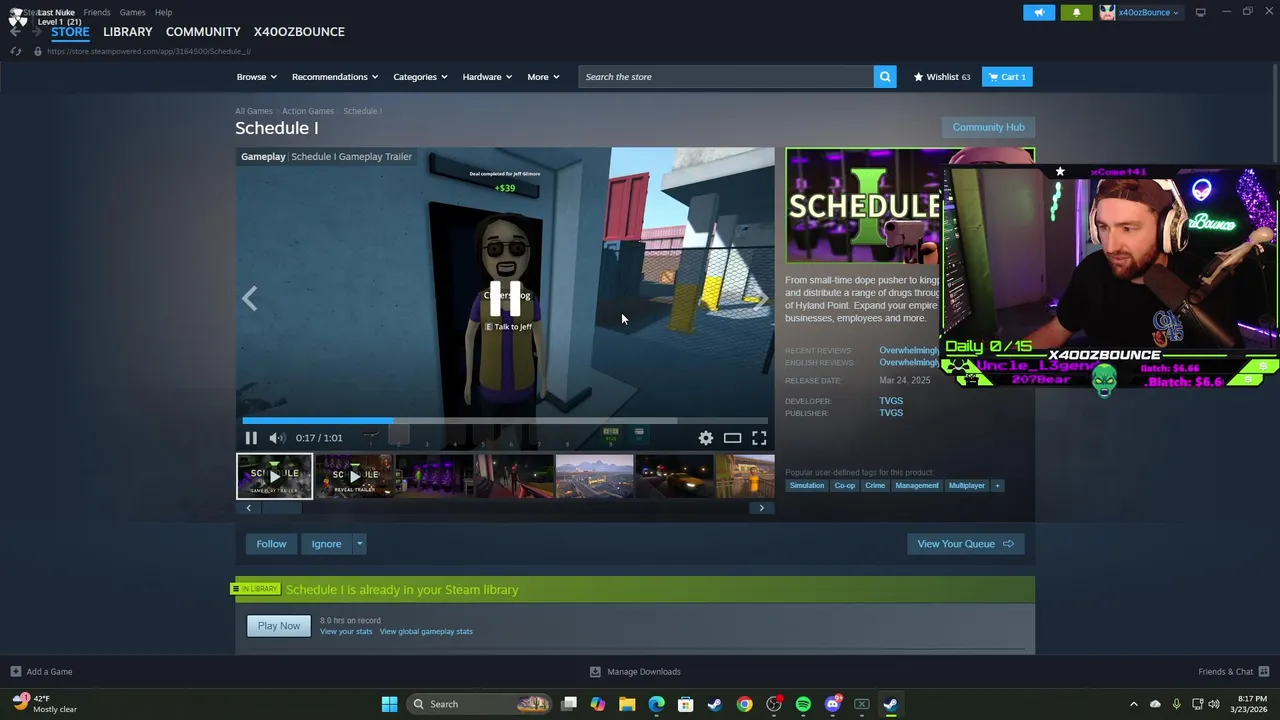Image resolution: width=1280 pixels, height=720 pixels.
Task: Open Cart 1 button
Action: 1007,77
